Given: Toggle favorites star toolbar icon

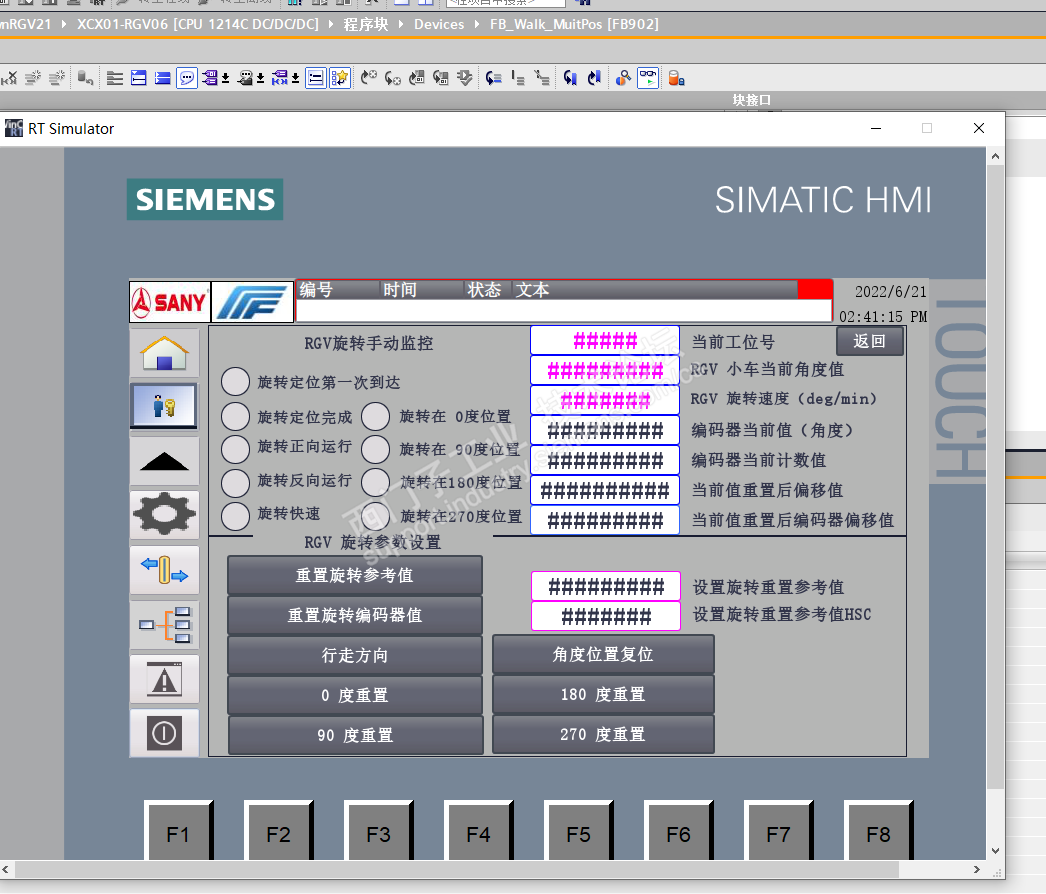Looking at the screenshot, I should [340, 79].
